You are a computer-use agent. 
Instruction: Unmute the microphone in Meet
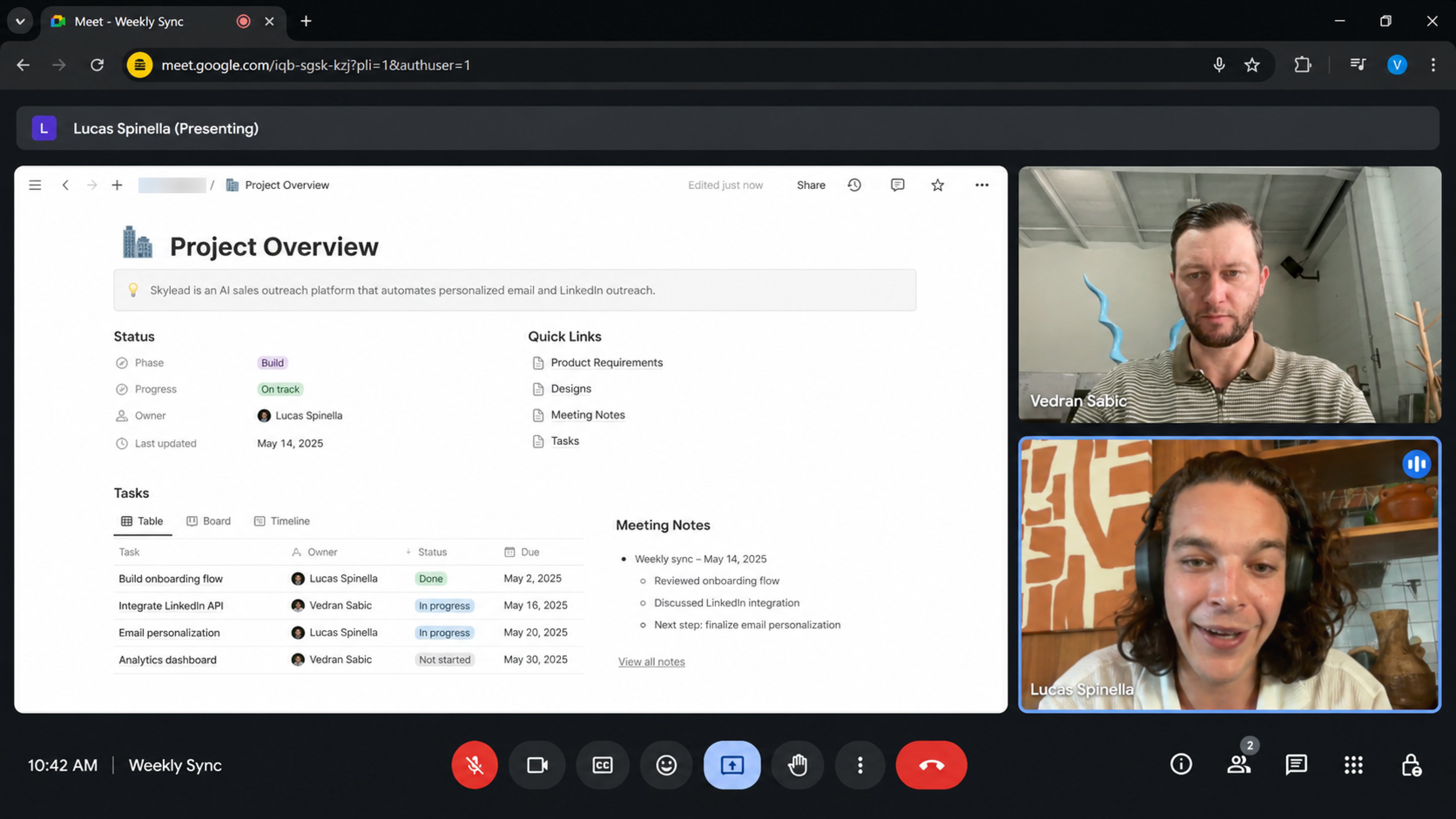point(474,765)
